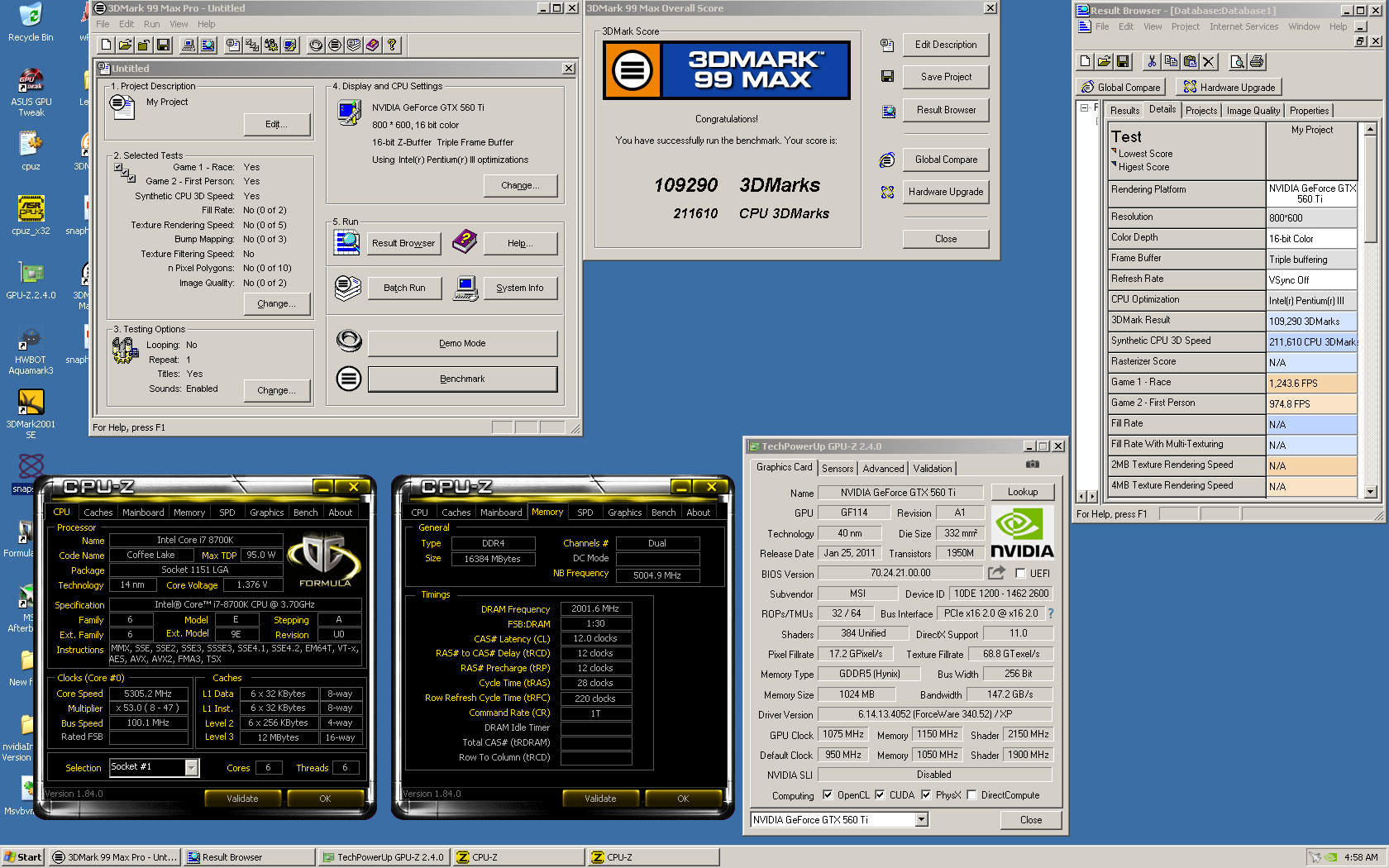Click Printer icon in Result Browser toolbar
This screenshot has height=868, width=1389.
coord(1256,61)
